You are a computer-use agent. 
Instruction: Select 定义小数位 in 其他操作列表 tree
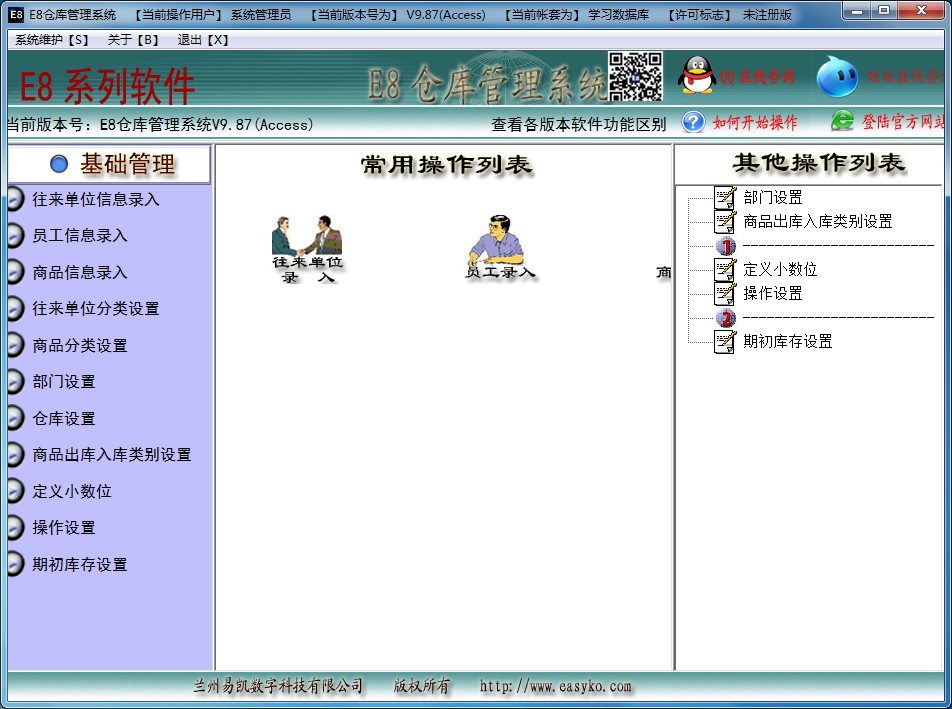(780, 270)
